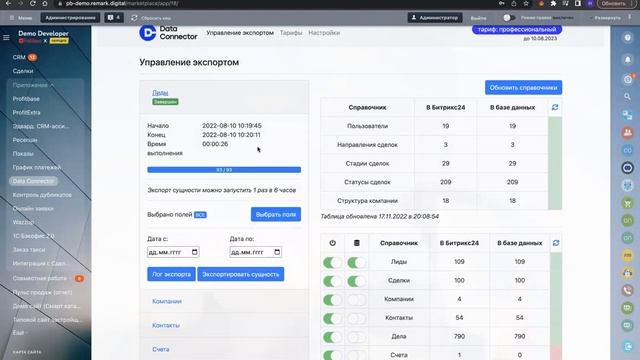The height and width of the screenshot is (360, 640).
Task: Click 'Выйти' link in admin bar
Action: [478, 18]
